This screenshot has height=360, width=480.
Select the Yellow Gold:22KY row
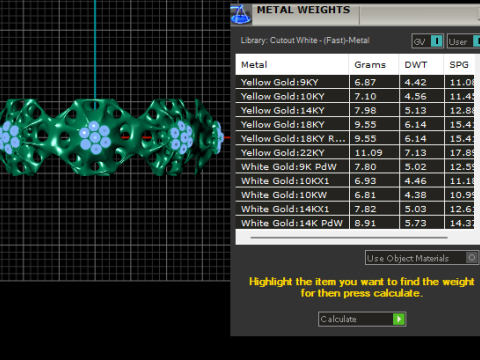tap(355, 153)
